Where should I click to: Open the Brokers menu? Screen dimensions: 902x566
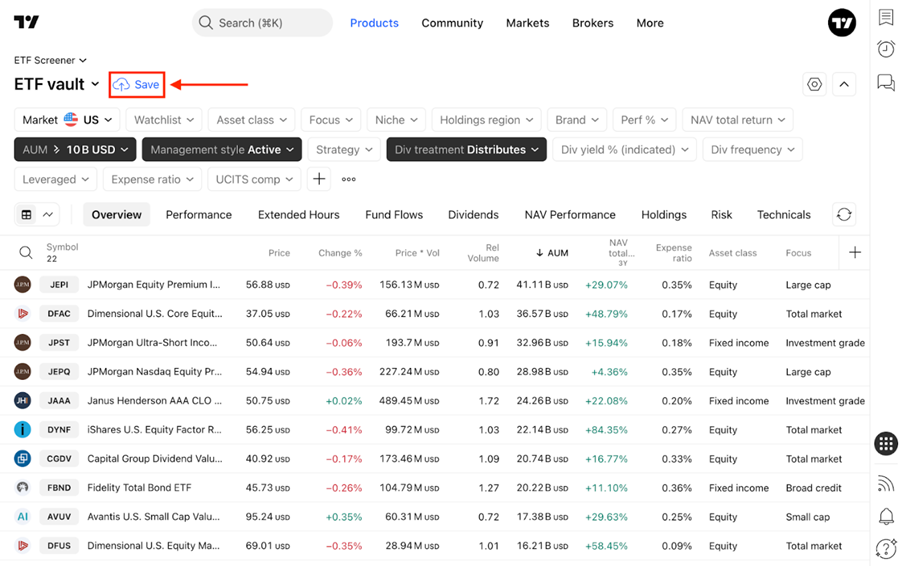pos(593,23)
